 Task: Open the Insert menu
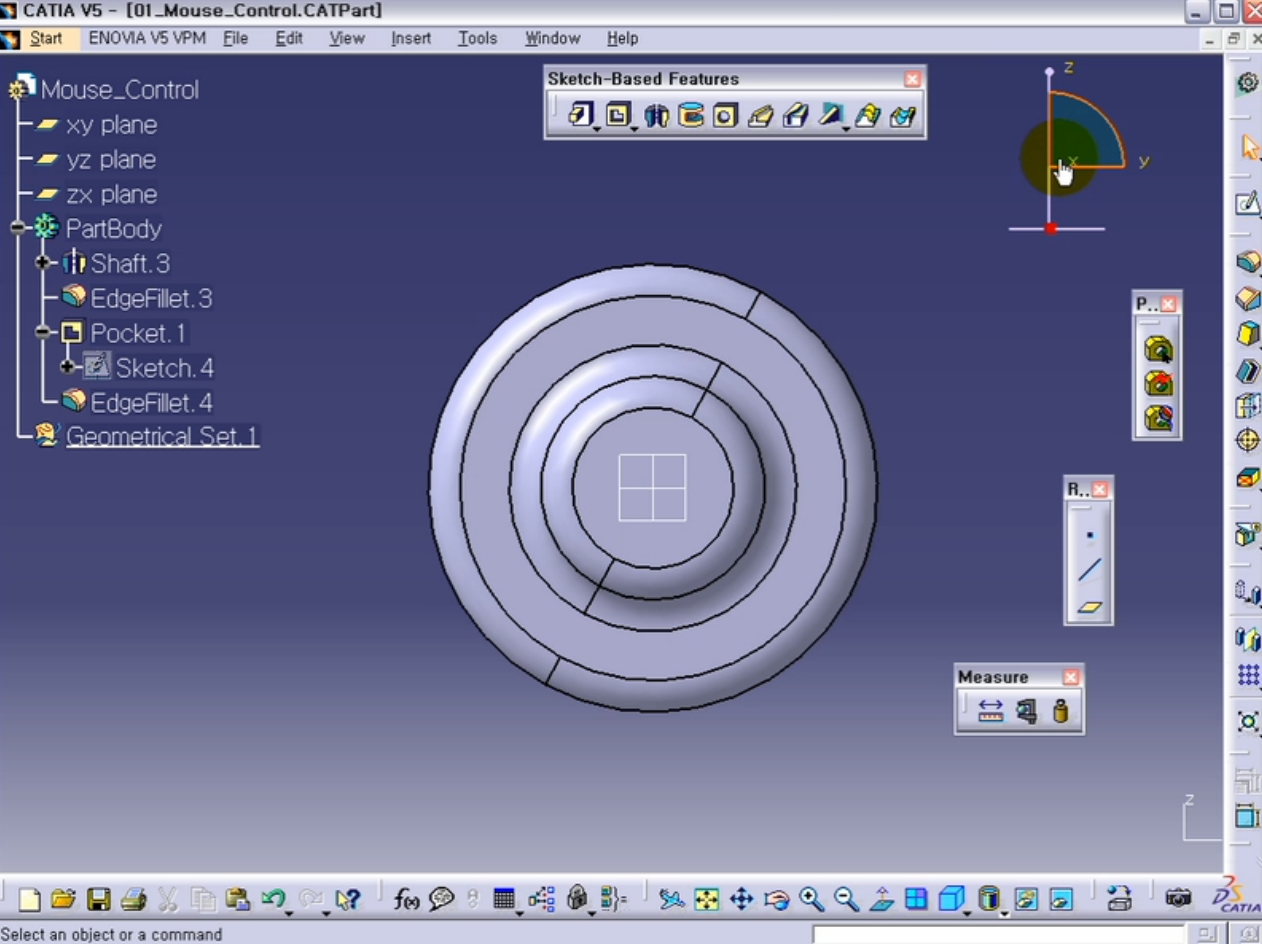[x=411, y=38]
